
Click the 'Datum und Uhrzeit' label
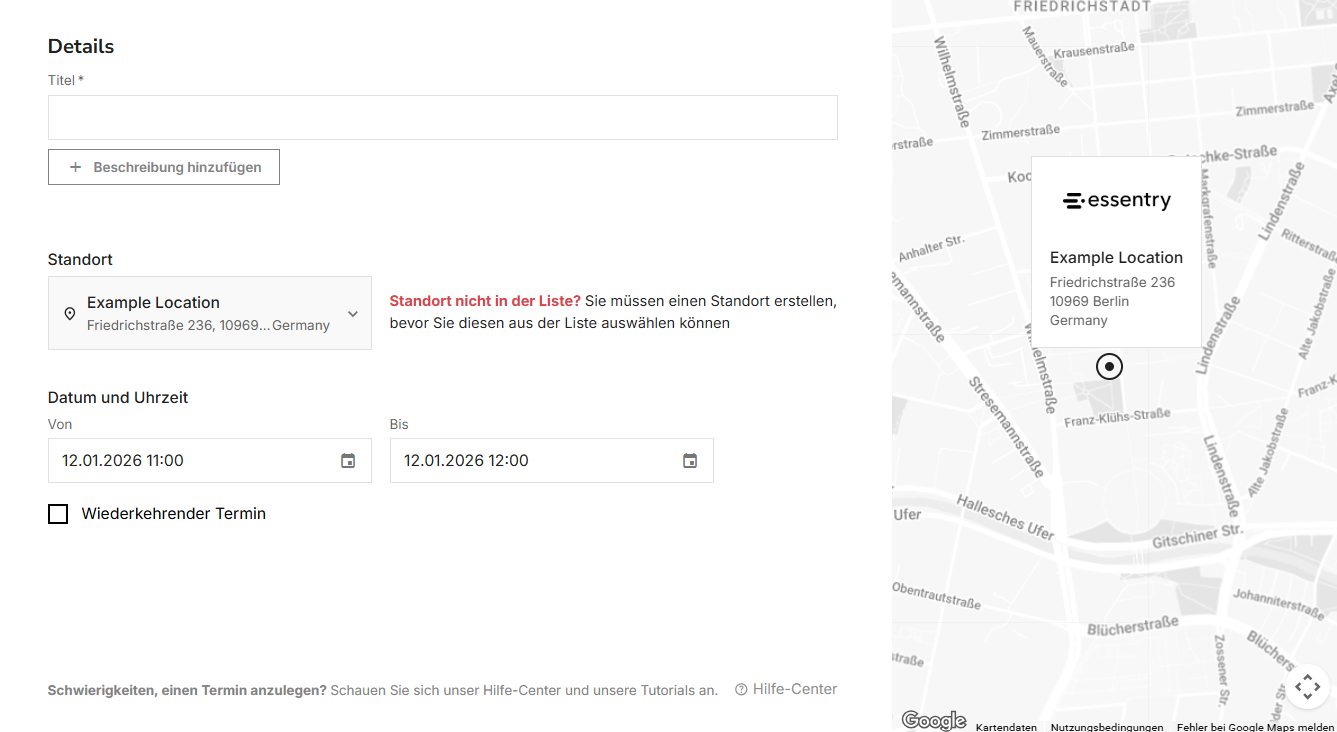(x=118, y=397)
